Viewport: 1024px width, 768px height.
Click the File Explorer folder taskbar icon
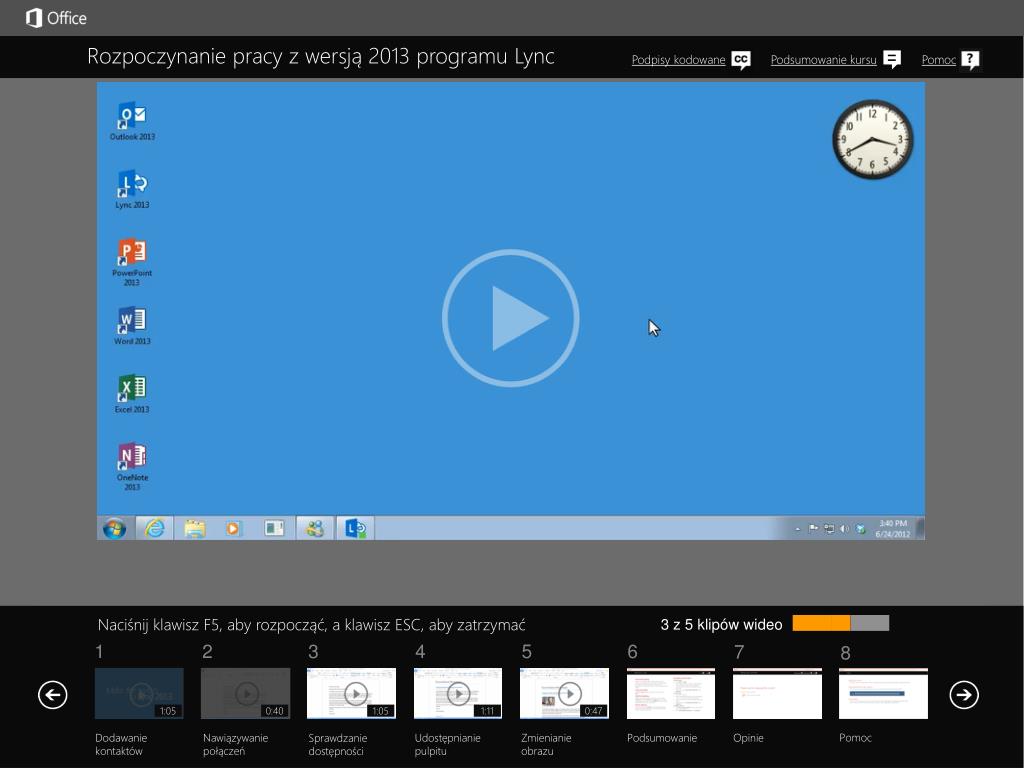point(195,528)
